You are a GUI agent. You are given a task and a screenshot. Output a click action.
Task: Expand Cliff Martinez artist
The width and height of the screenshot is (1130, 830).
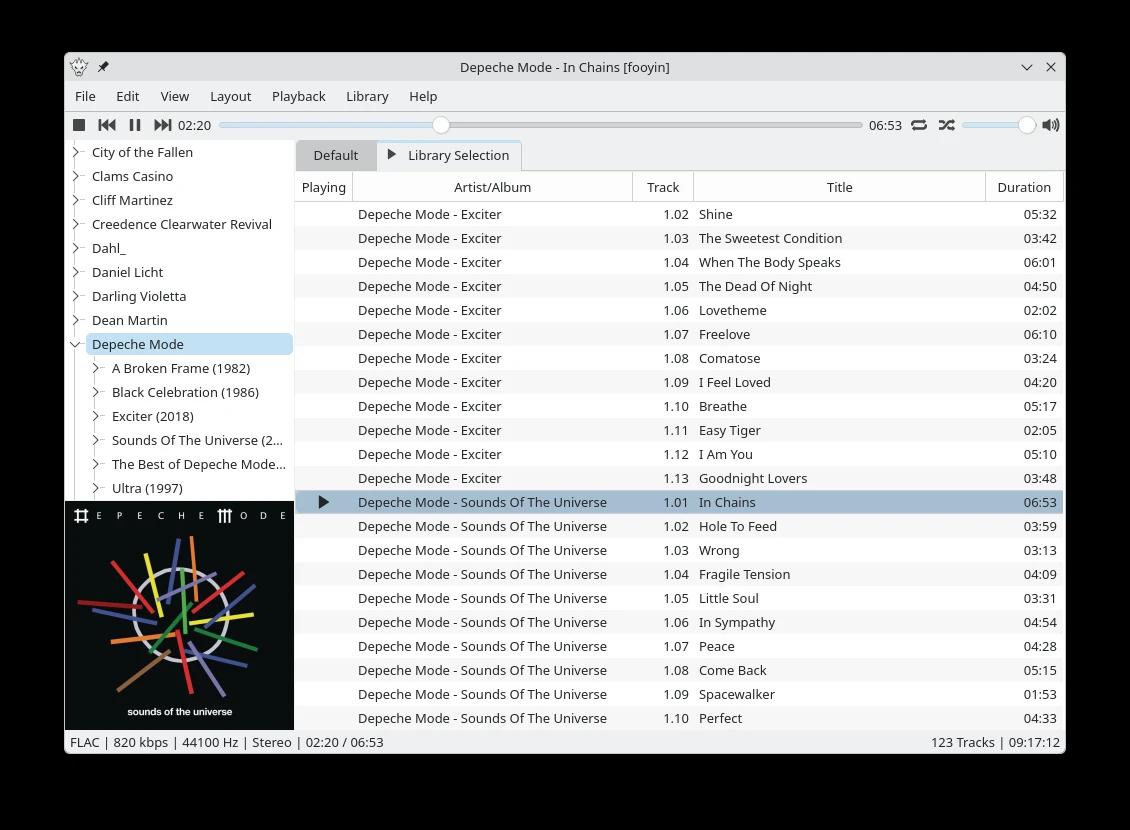point(75,200)
